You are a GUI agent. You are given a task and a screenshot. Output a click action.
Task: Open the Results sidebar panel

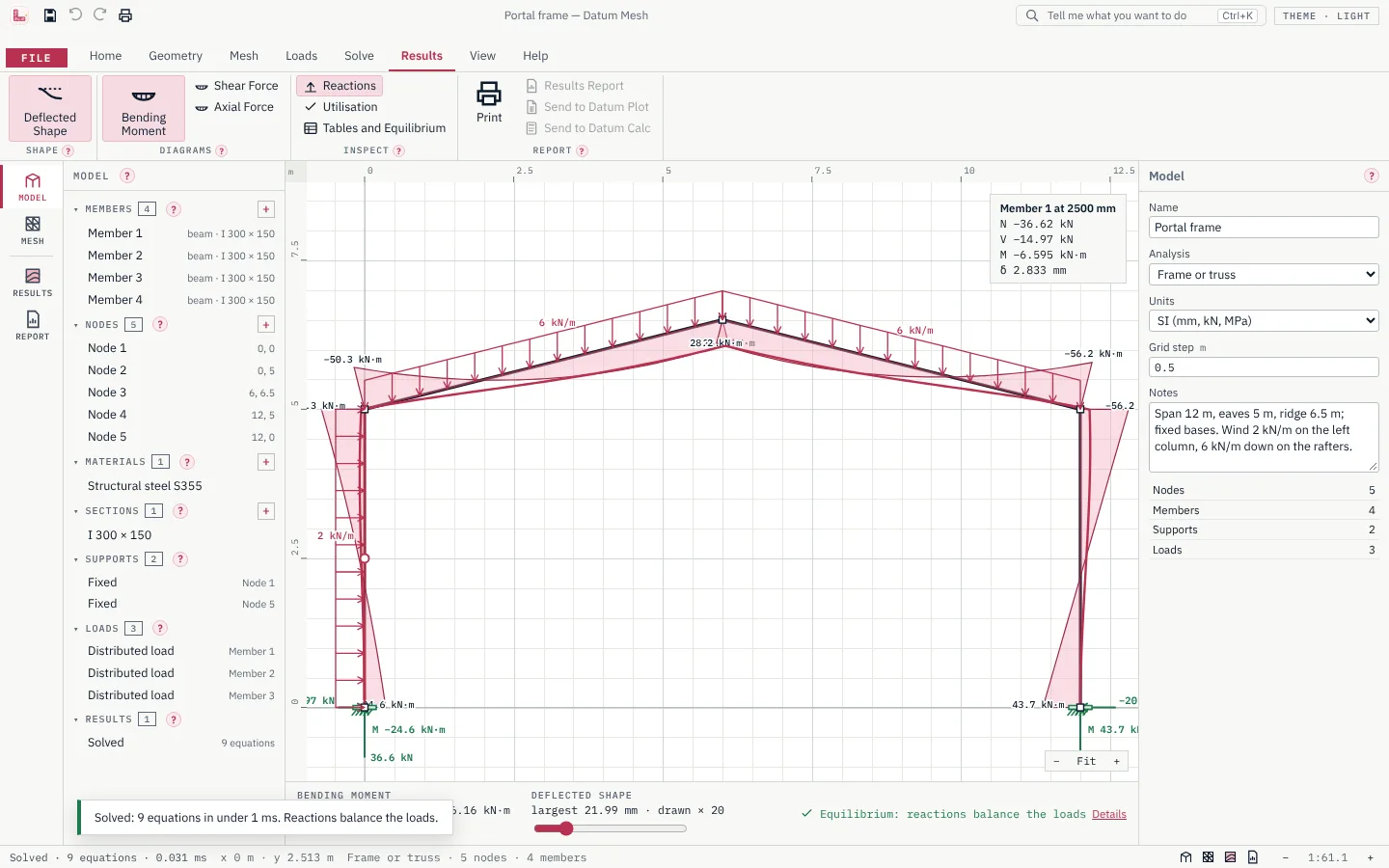click(33, 283)
